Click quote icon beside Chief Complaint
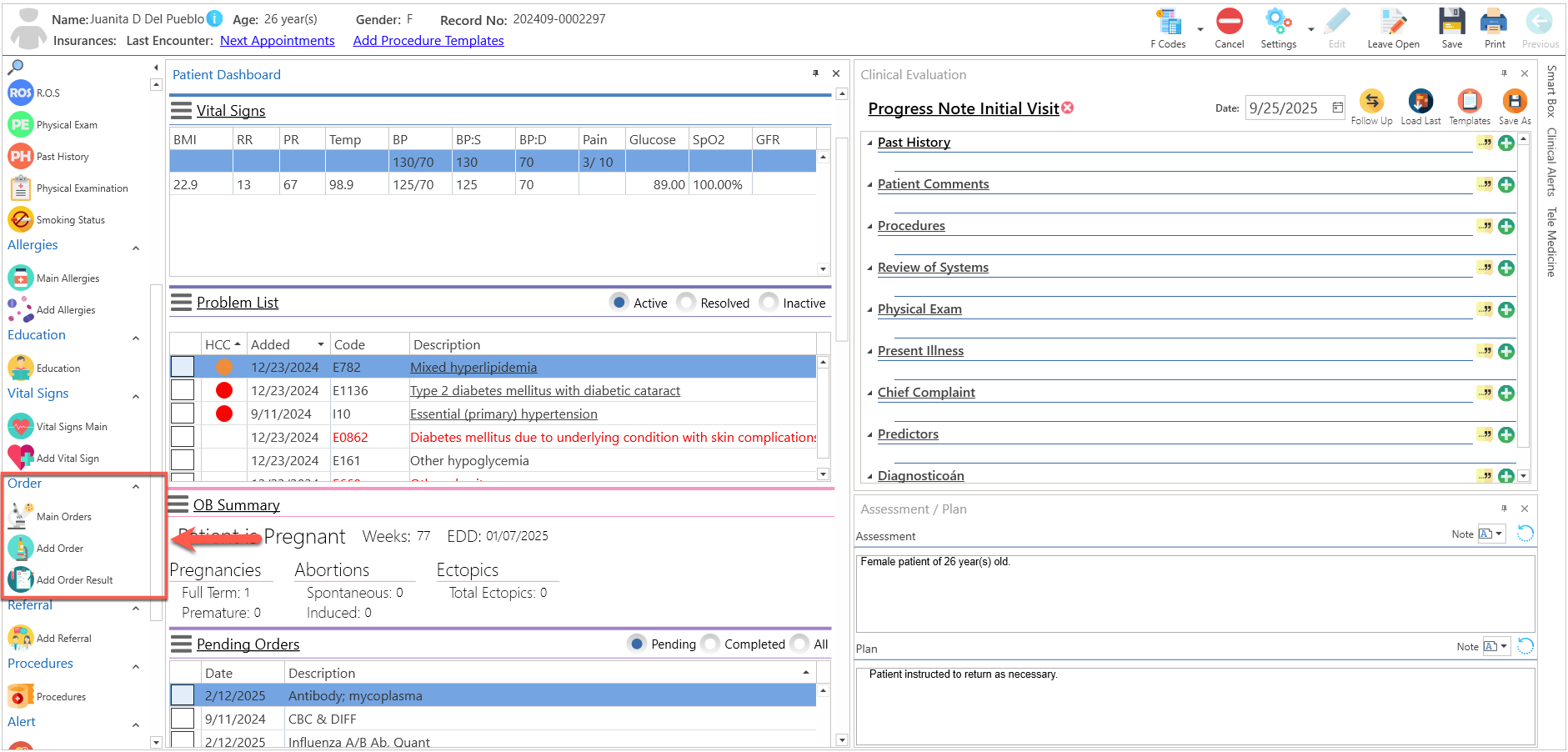Screen dimensions: 1568x752 point(1485,392)
